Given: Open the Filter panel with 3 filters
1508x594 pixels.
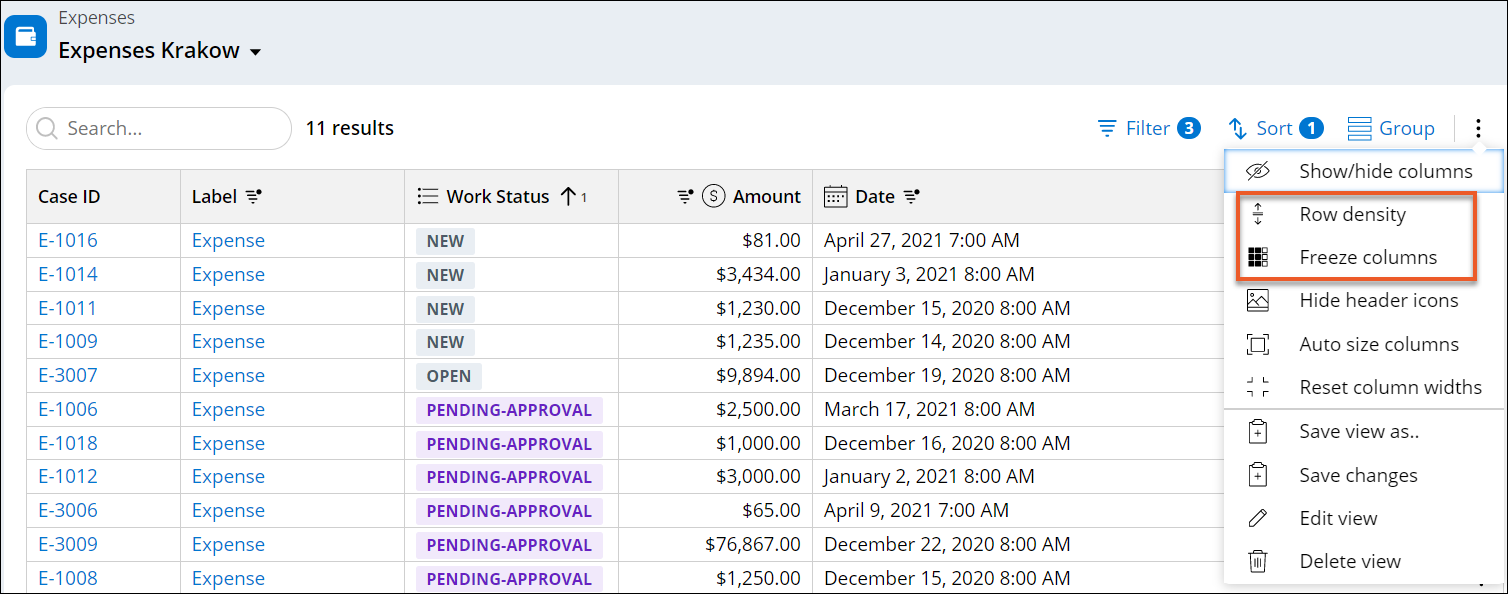Looking at the screenshot, I should (x=1148, y=129).
